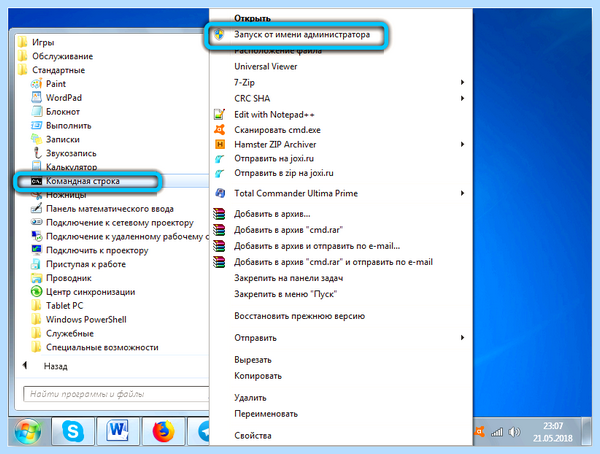Screen dimensions: 600x454
Task: Open Приступая к работе
Action: pos(78,264)
